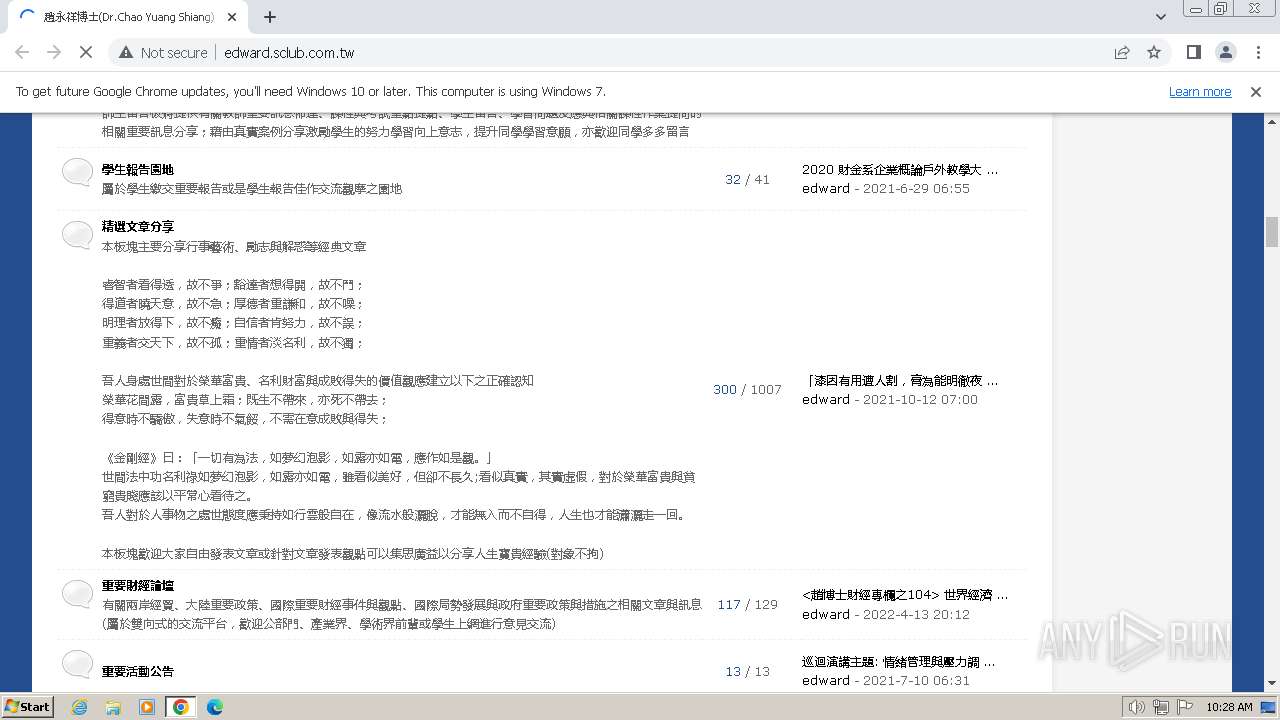The image size is (1280, 720).
Task: Click the topic count 117
Action: (x=729, y=604)
